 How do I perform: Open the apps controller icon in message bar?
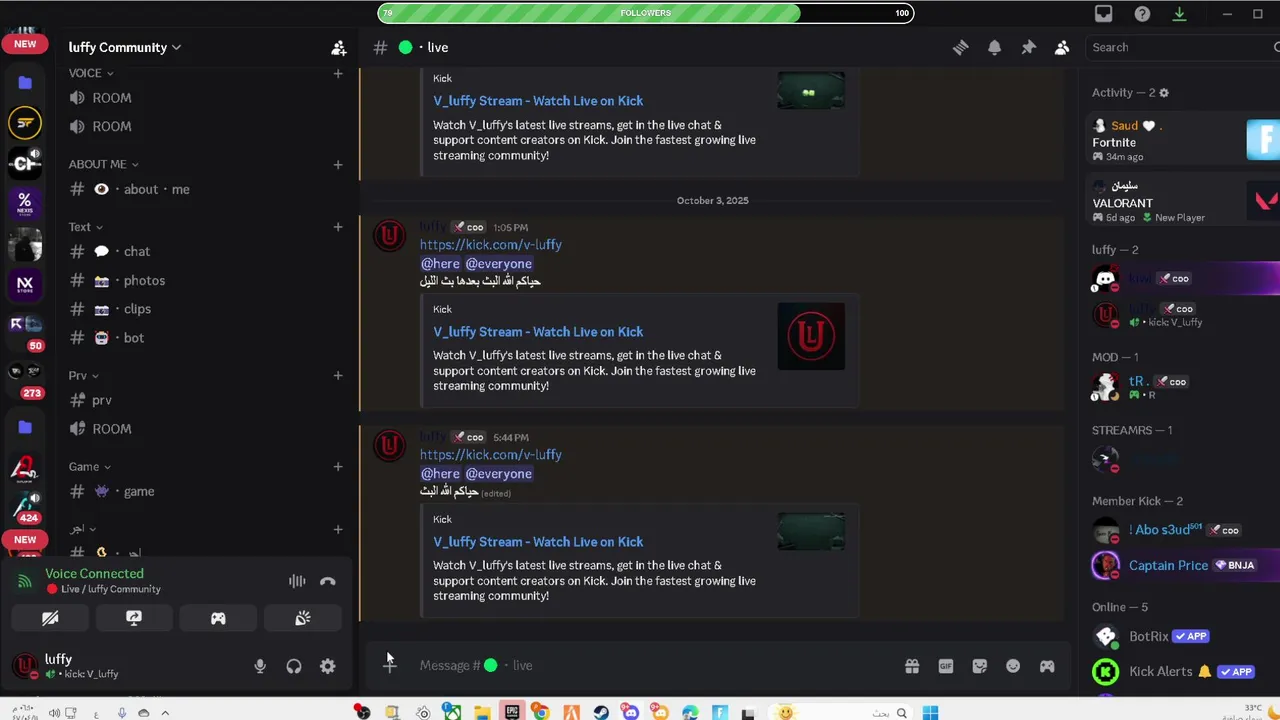tap(1047, 666)
